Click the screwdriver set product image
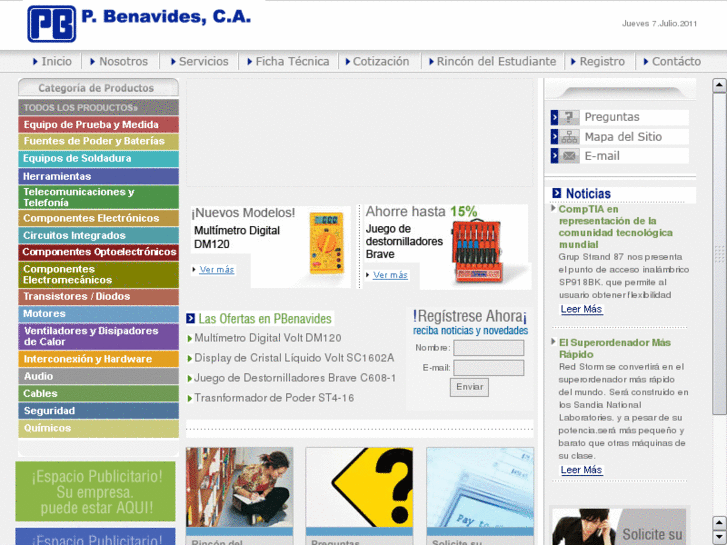727x545 pixels. click(478, 251)
